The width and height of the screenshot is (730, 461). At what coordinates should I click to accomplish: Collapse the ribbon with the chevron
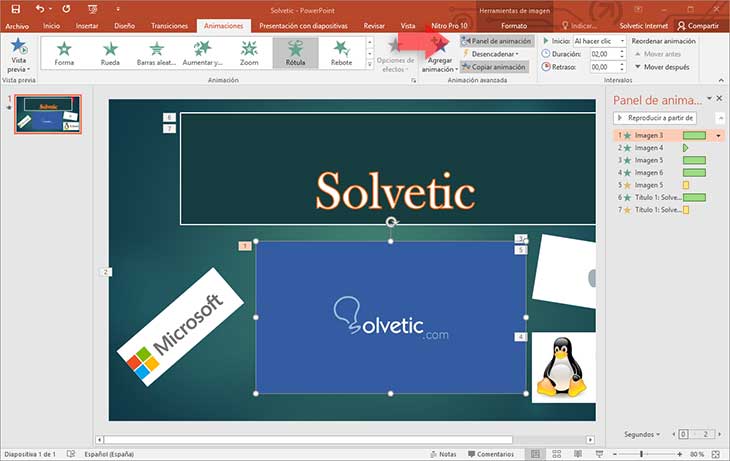click(x=721, y=81)
